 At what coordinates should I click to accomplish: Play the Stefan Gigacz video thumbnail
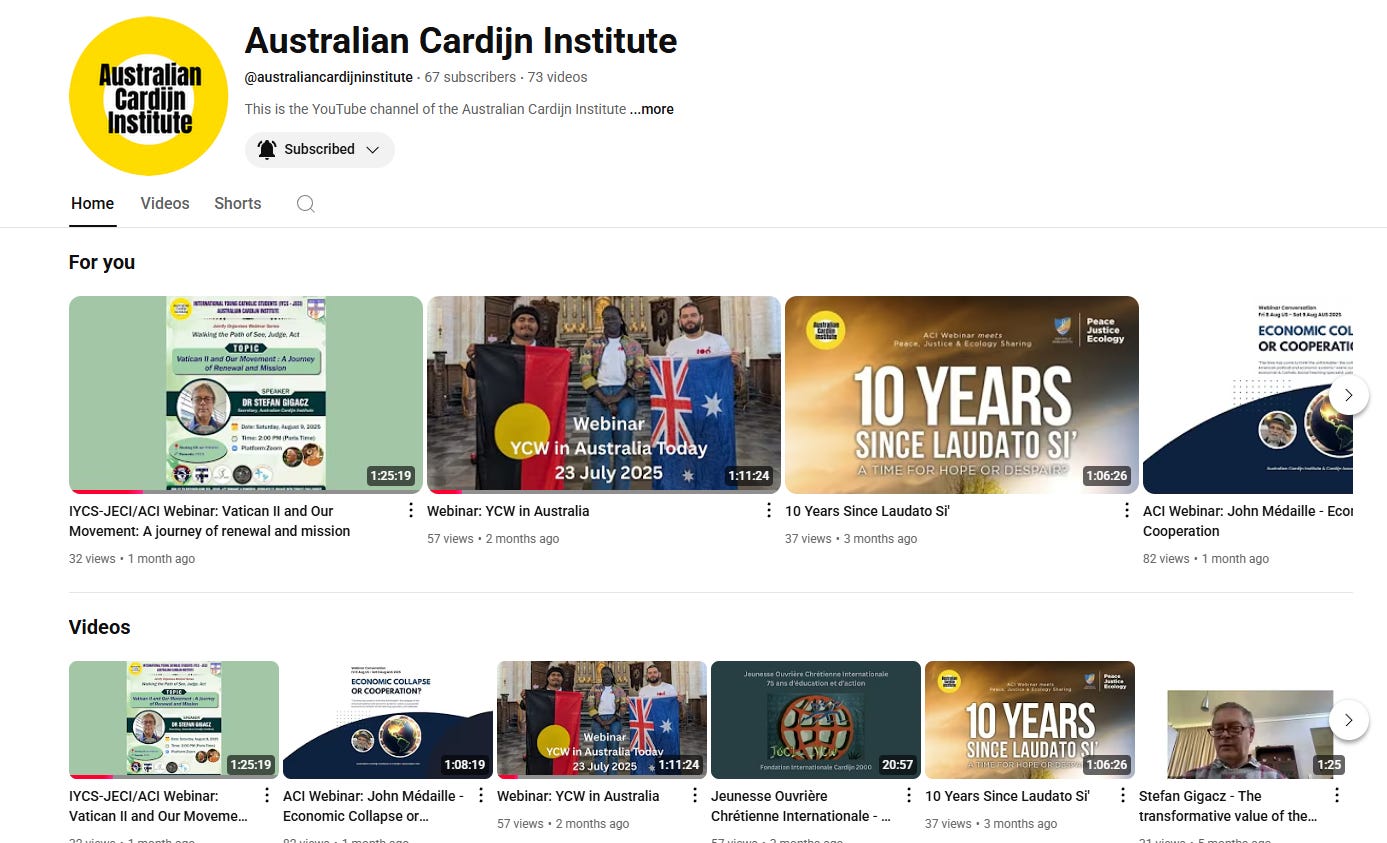[1244, 720]
